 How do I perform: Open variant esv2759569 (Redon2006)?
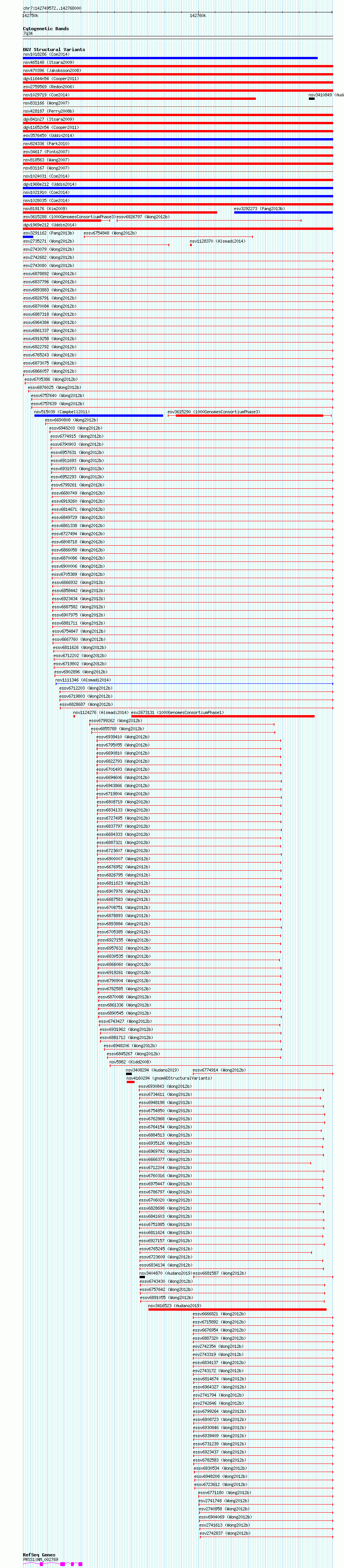click(49, 86)
